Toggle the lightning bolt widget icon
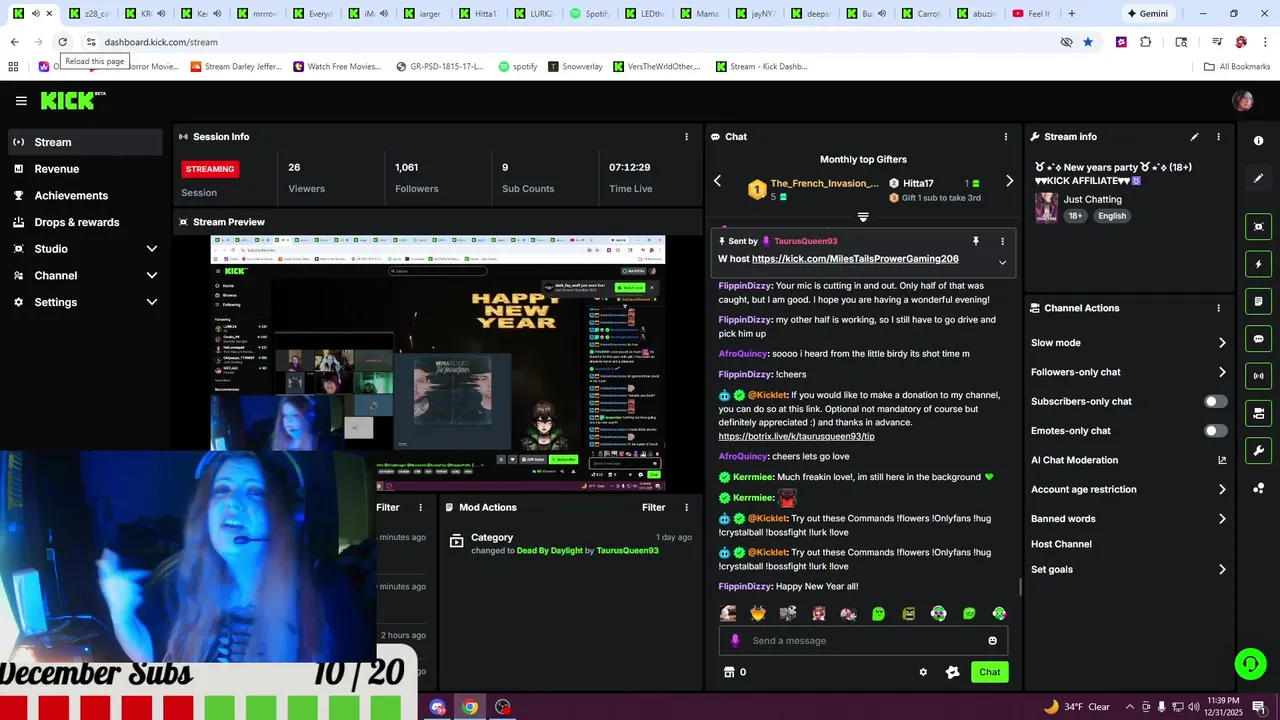Image resolution: width=1280 pixels, height=720 pixels. click(1259, 264)
